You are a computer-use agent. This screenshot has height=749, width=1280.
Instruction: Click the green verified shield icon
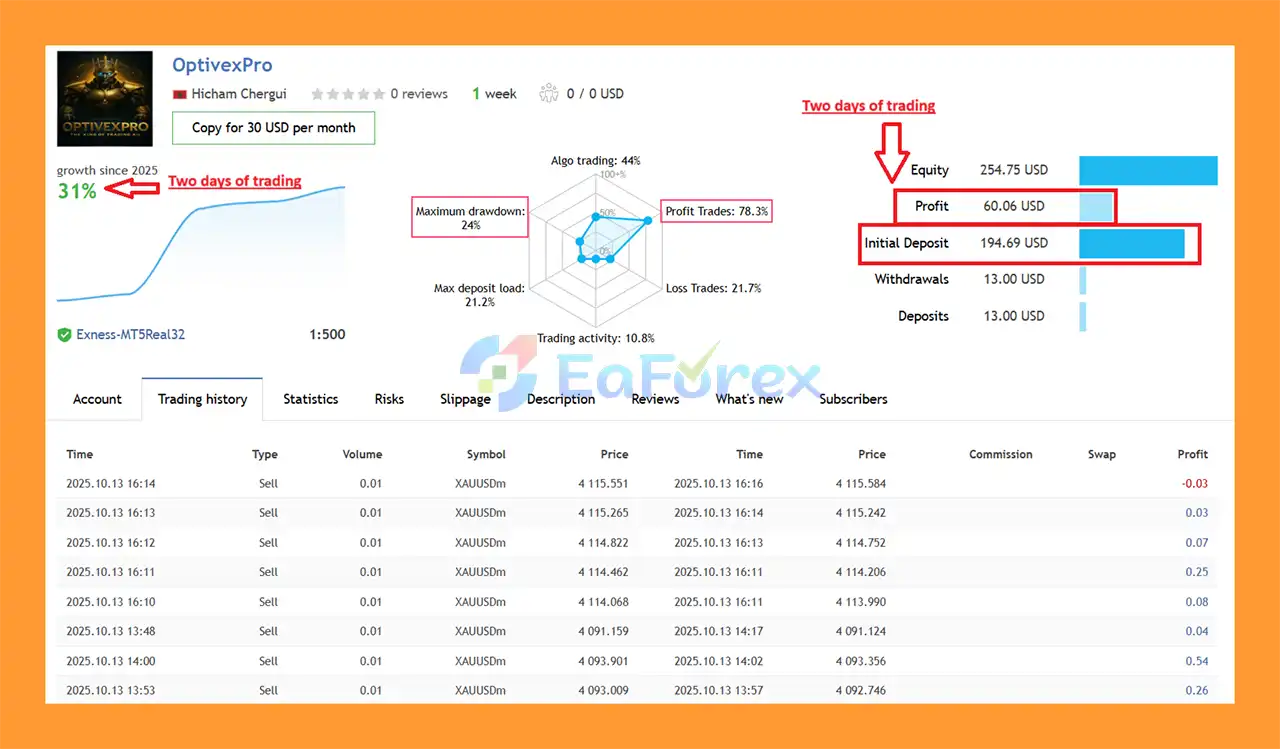click(64, 335)
